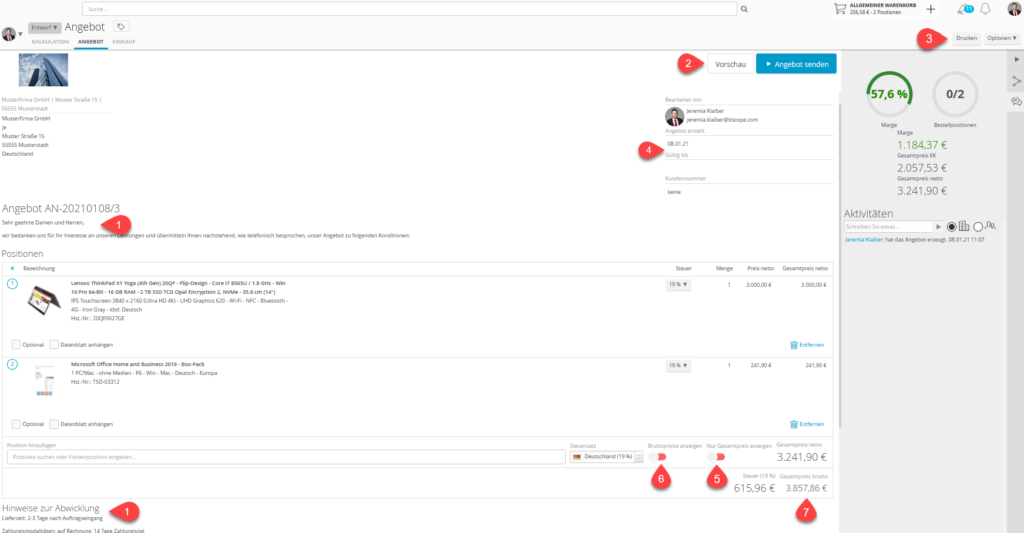
Task: Click the share nodes icon in sidebar strip
Action: [1016, 81]
